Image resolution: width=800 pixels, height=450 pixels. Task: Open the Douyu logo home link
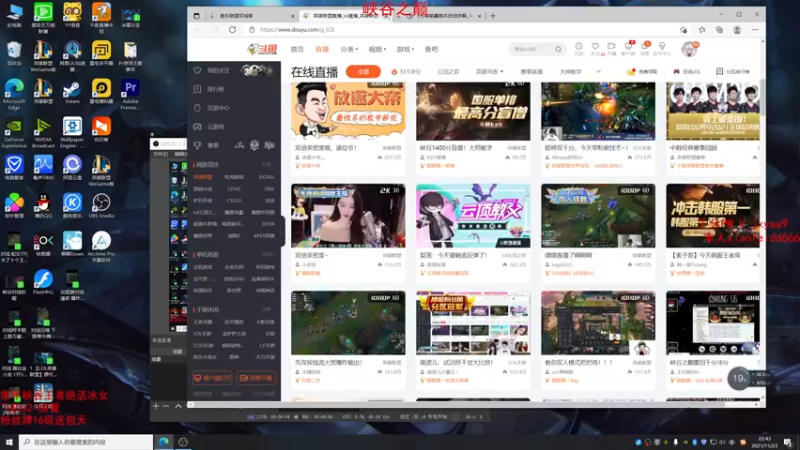click(262, 49)
